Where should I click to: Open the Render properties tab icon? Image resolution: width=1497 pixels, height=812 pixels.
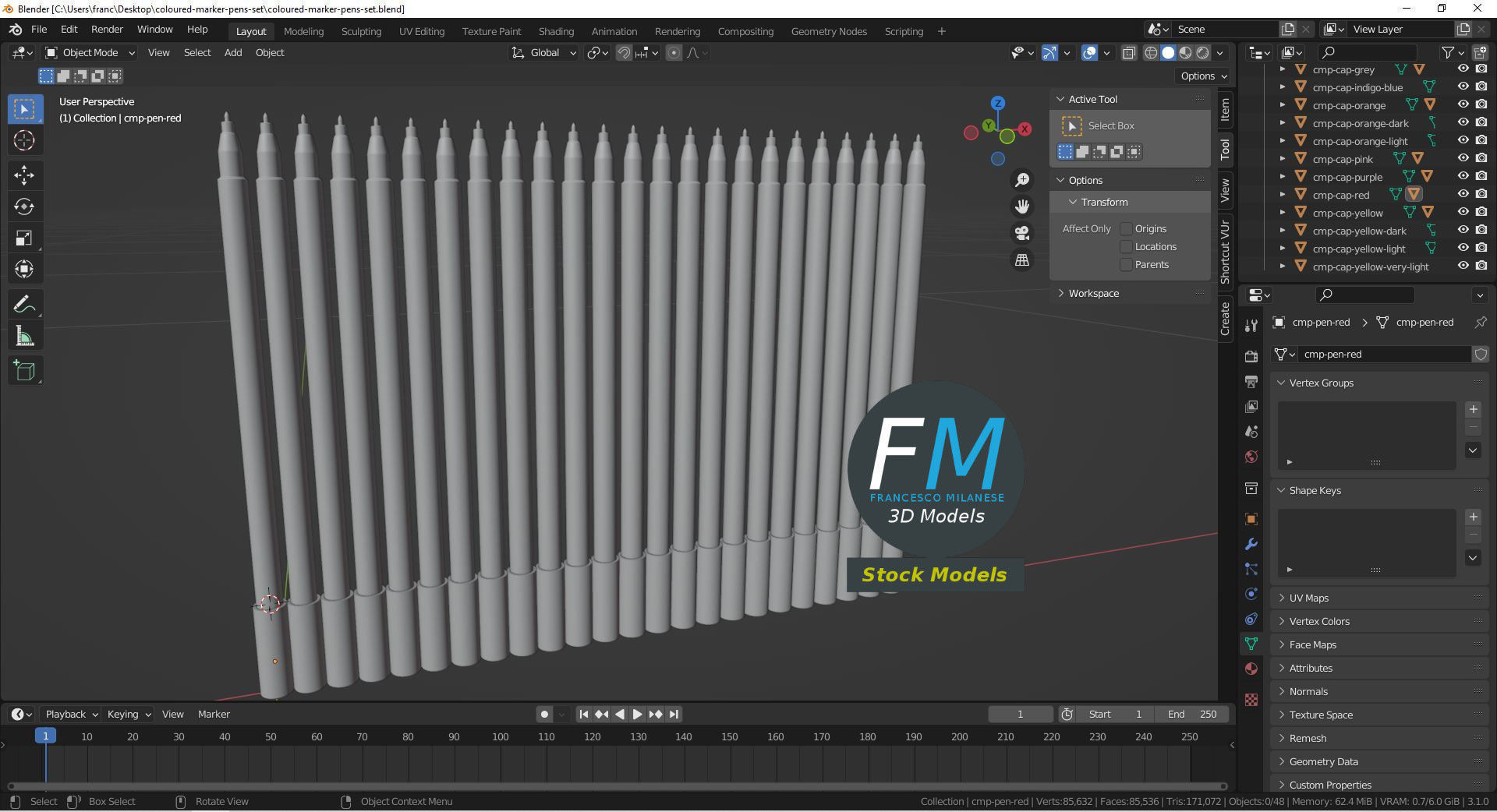[x=1251, y=356]
